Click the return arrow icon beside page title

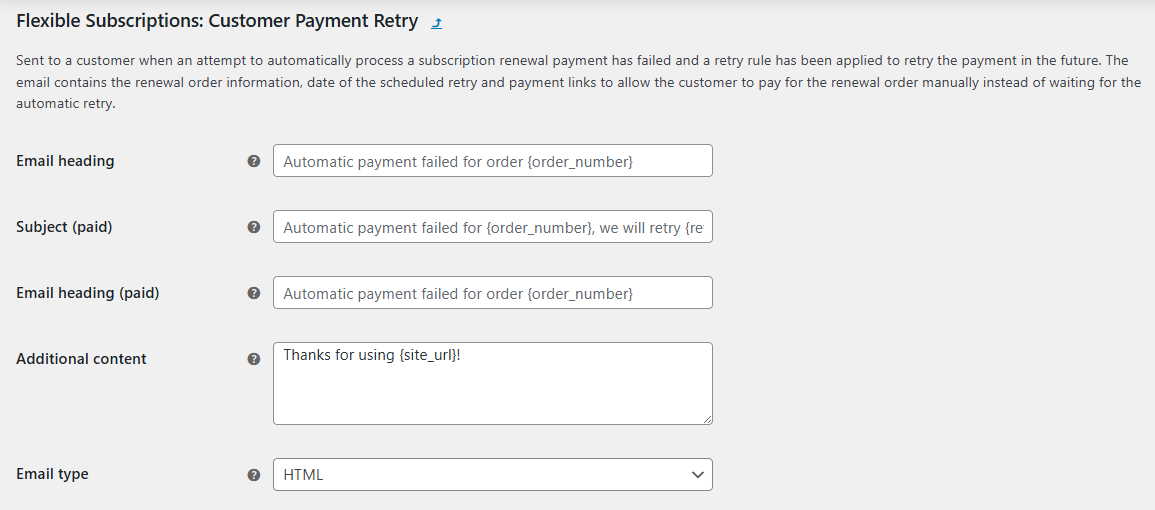coord(436,22)
